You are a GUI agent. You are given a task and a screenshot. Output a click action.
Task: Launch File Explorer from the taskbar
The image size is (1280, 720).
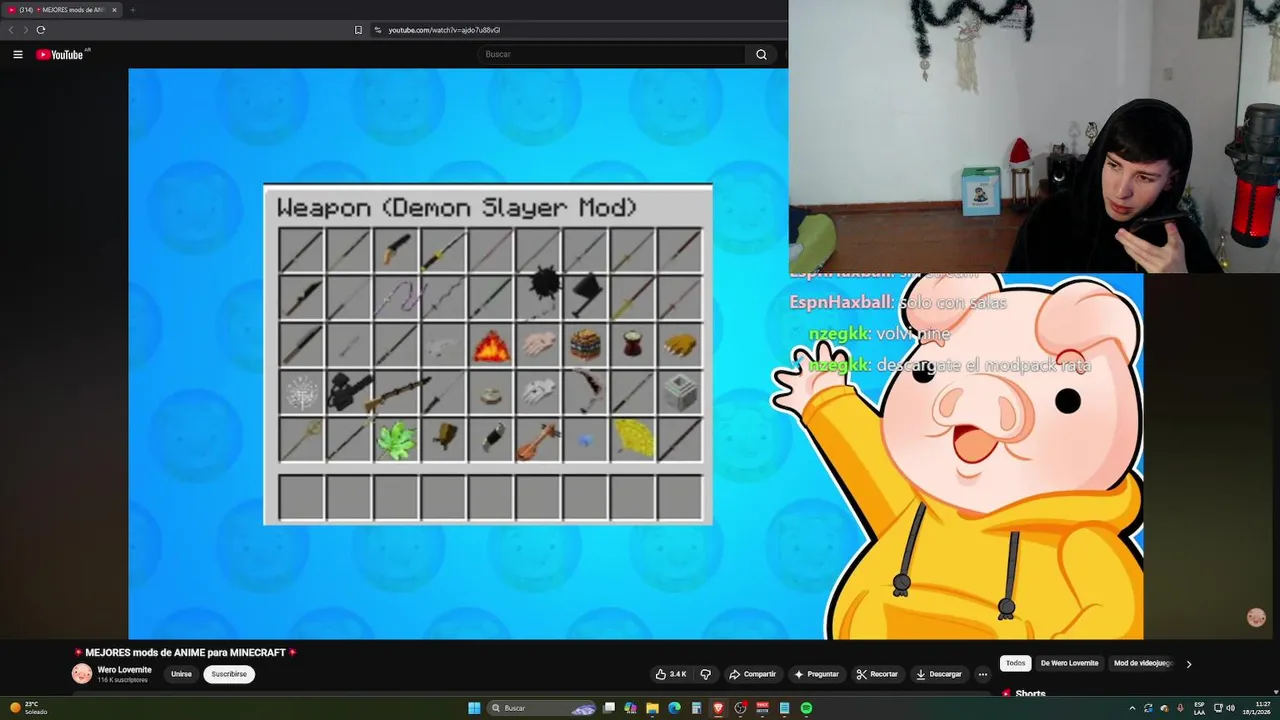652,708
